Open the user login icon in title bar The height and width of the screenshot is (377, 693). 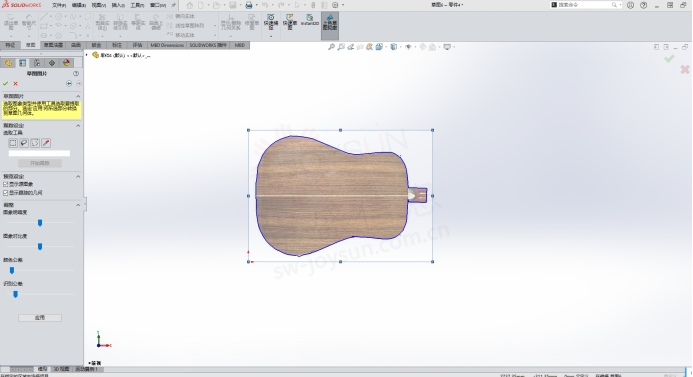tap(631, 5)
